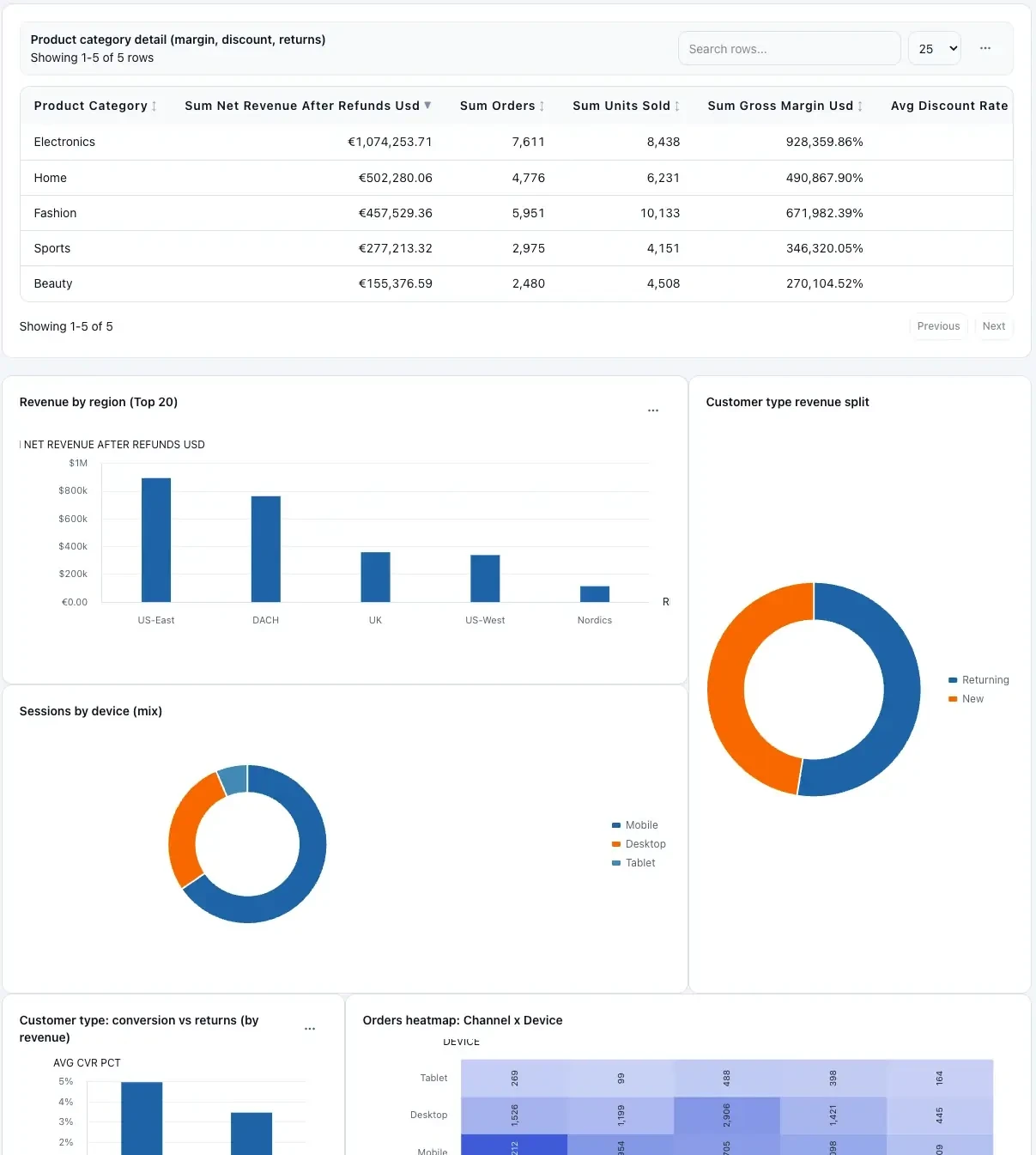
Task: Click the Previous pagination button
Action: 938,326
